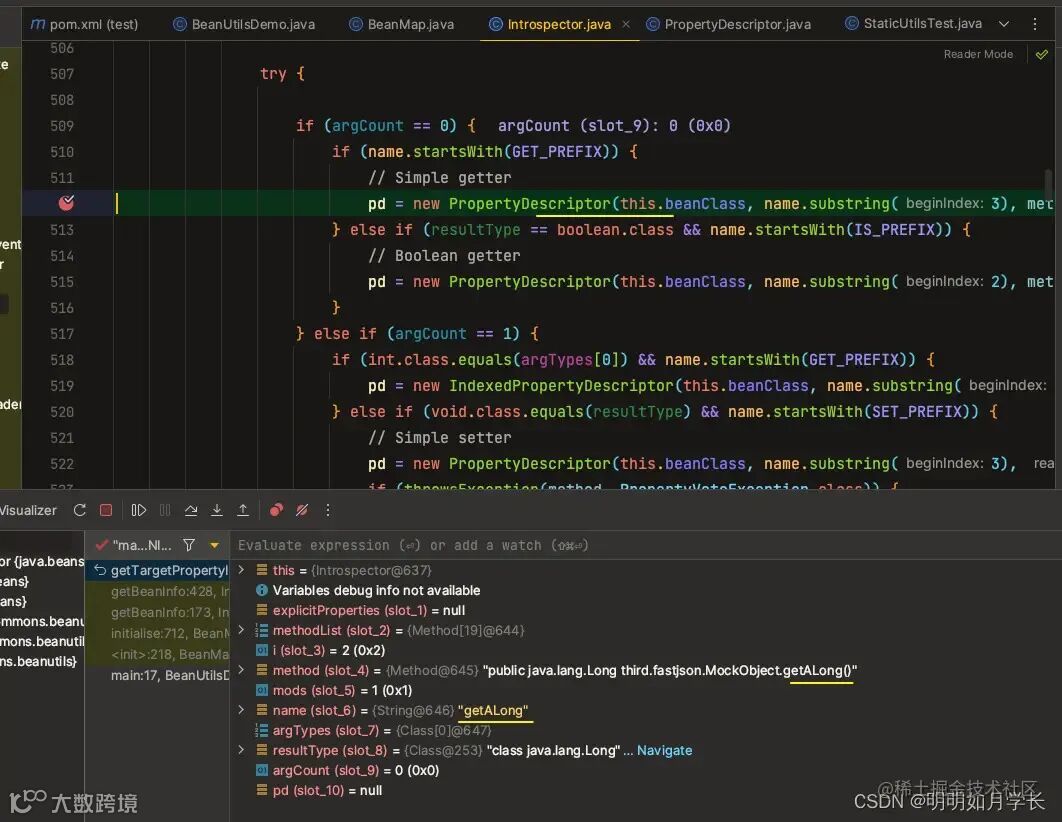Click the Step Out icon

tap(243, 510)
